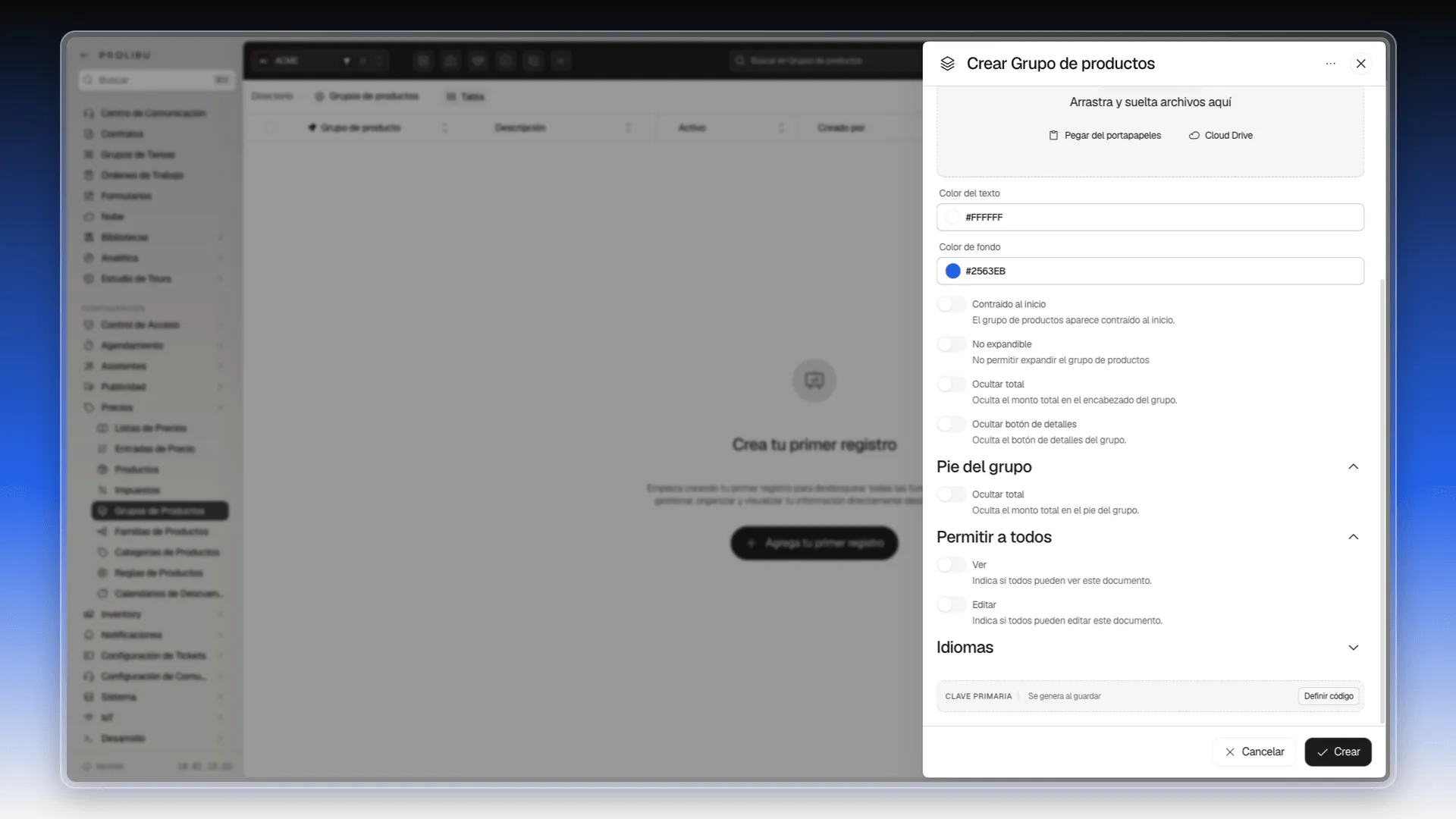Click the Contratos sidebar icon
The height and width of the screenshot is (819, 1456).
(x=89, y=134)
